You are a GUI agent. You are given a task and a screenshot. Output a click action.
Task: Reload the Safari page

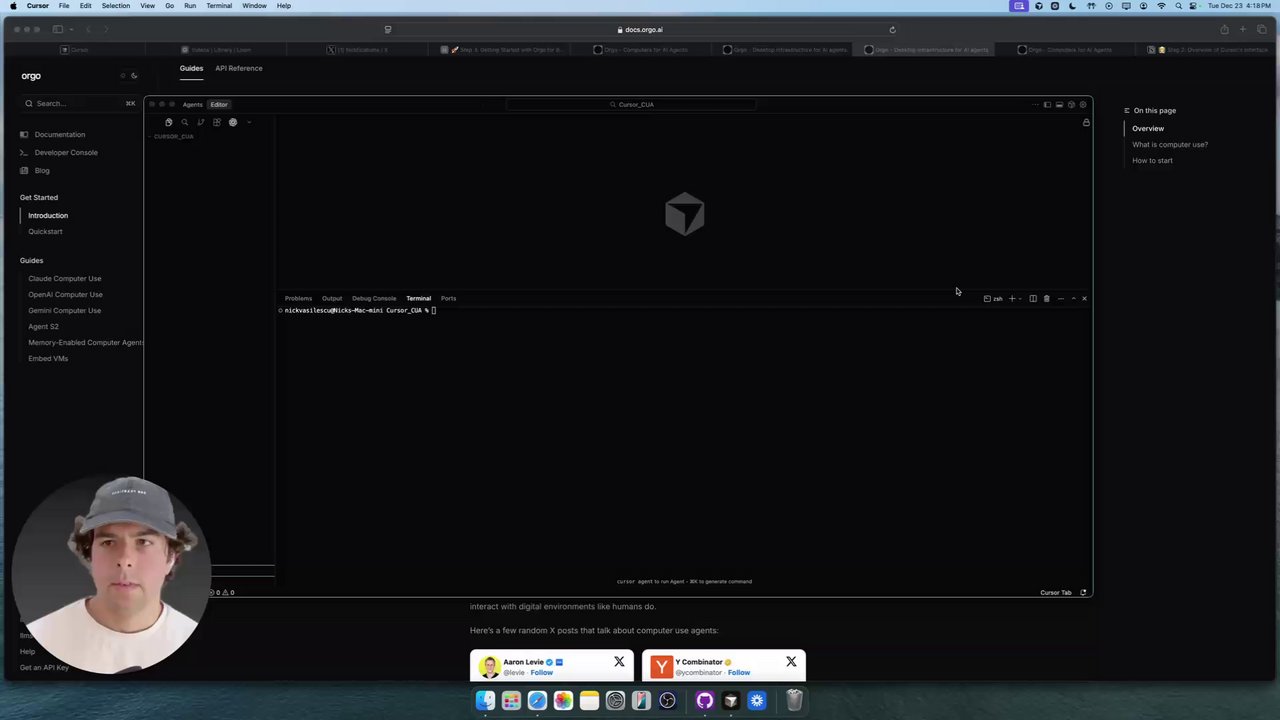coord(892,29)
